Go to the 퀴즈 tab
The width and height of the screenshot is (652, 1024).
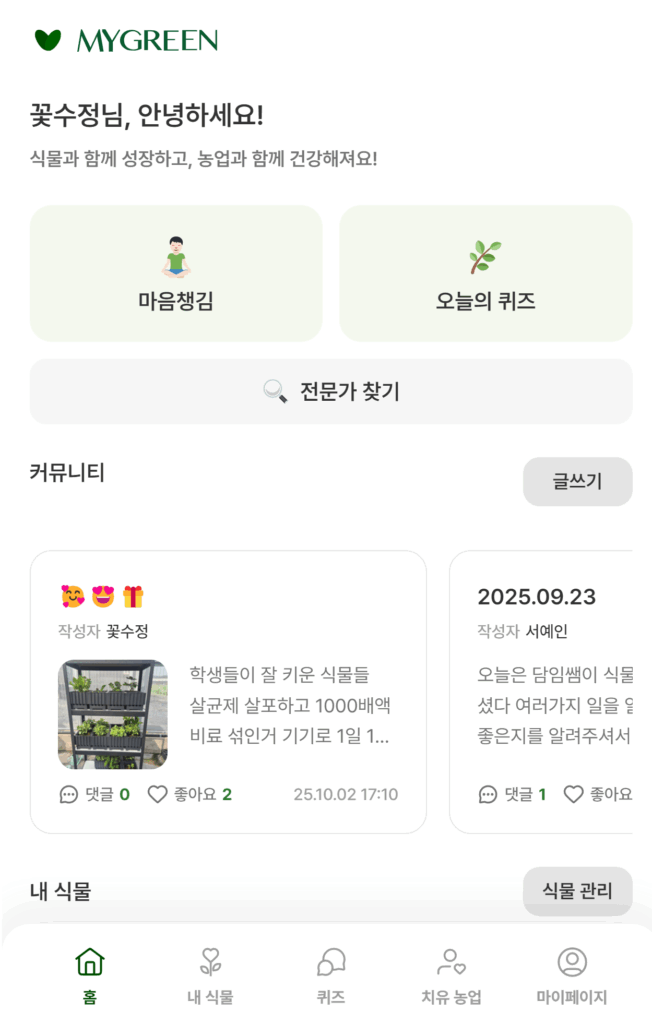[x=331, y=975]
